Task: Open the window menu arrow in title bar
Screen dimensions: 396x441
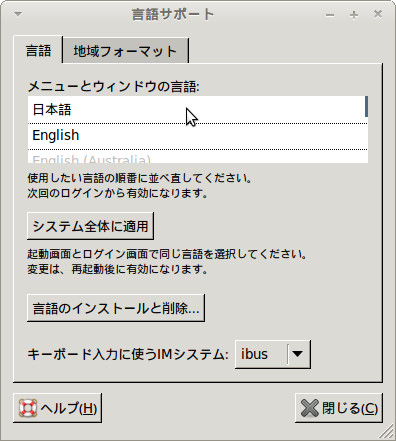Action: [x=18, y=14]
